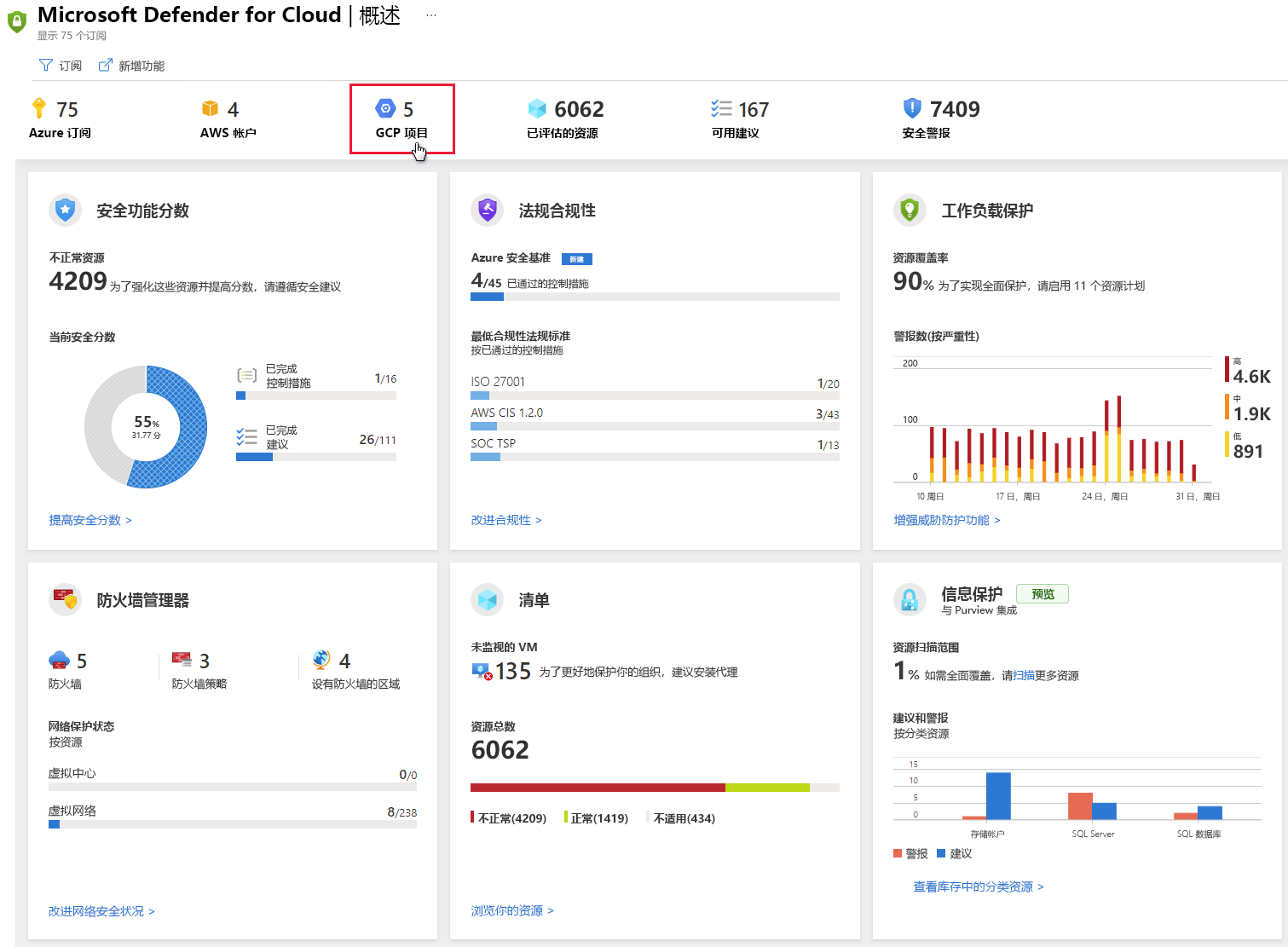Click the ISO 27001 compliance bar
Image resolution: width=1288 pixels, height=947 pixels.
pyautogui.click(x=655, y=396)
